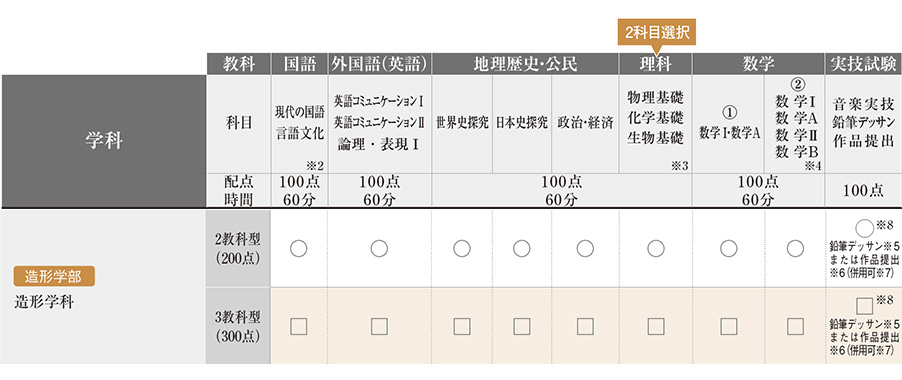Select the circle under 理科 in 2教科型 row

coord(656,248)
